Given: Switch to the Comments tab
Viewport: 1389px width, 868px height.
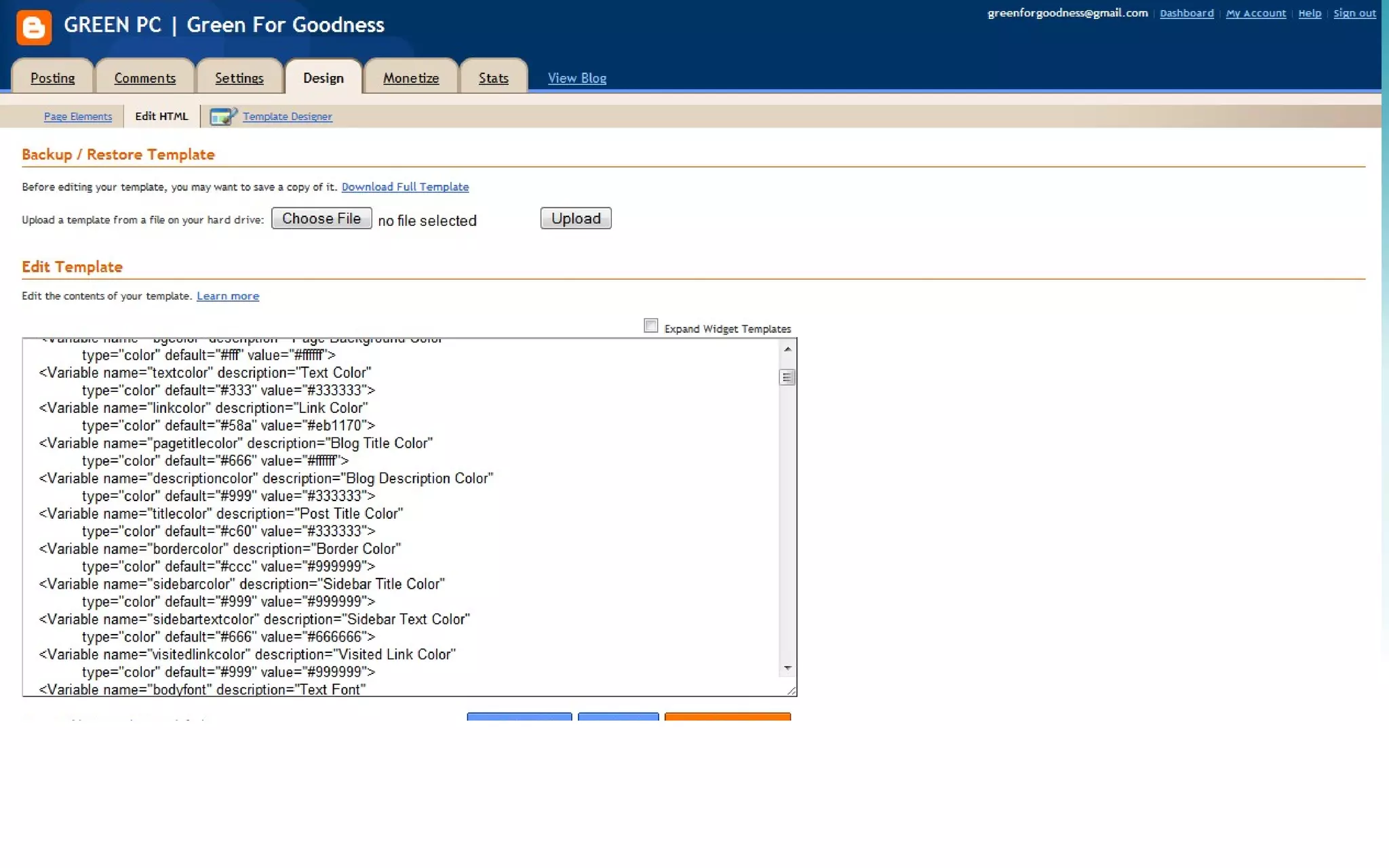Looking at the screenshot, I should point(145,78).
